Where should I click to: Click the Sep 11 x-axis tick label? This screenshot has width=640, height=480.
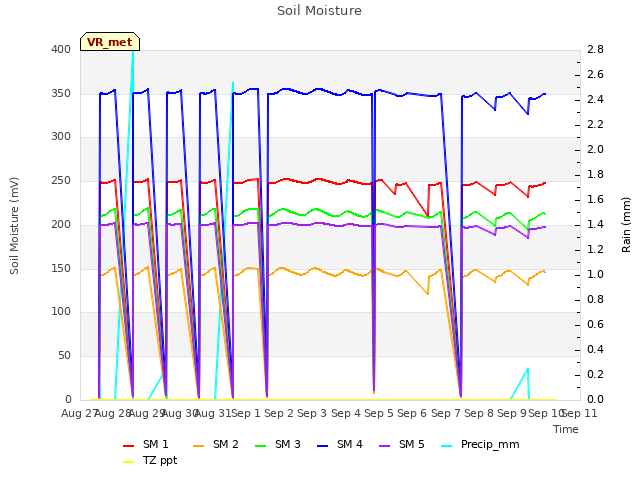579,413
